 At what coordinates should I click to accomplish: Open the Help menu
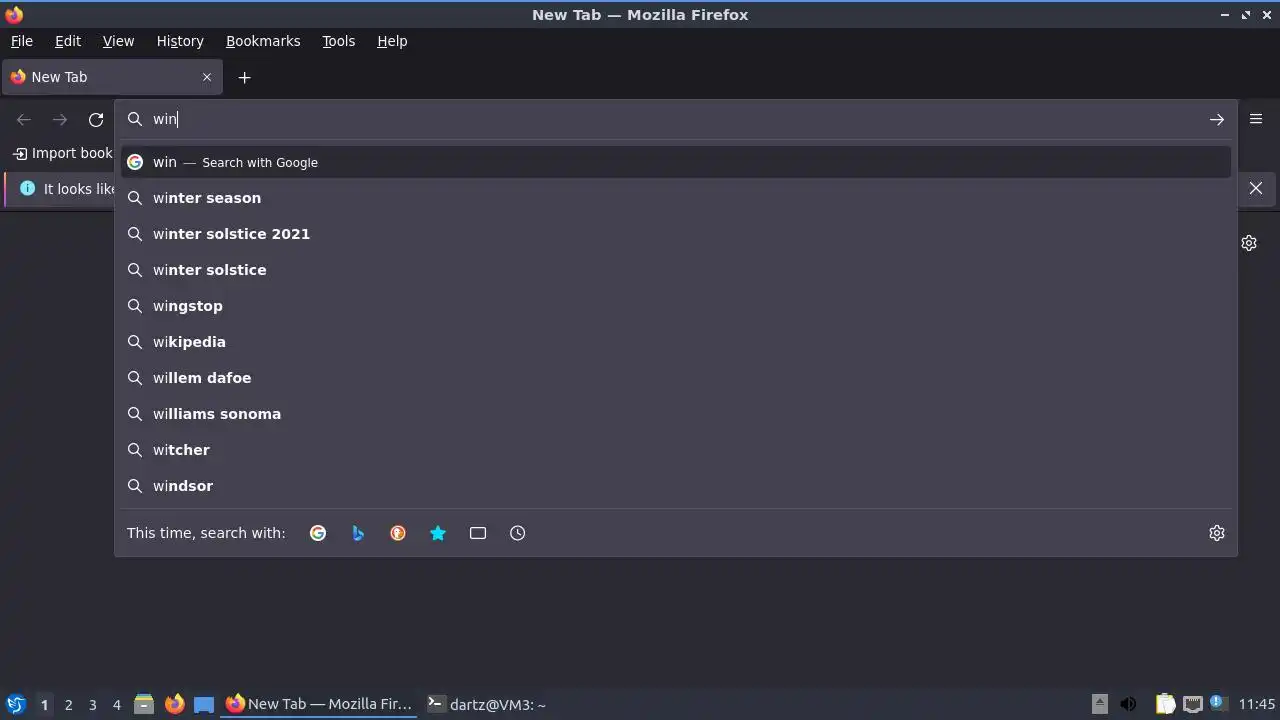coord(392,41)
